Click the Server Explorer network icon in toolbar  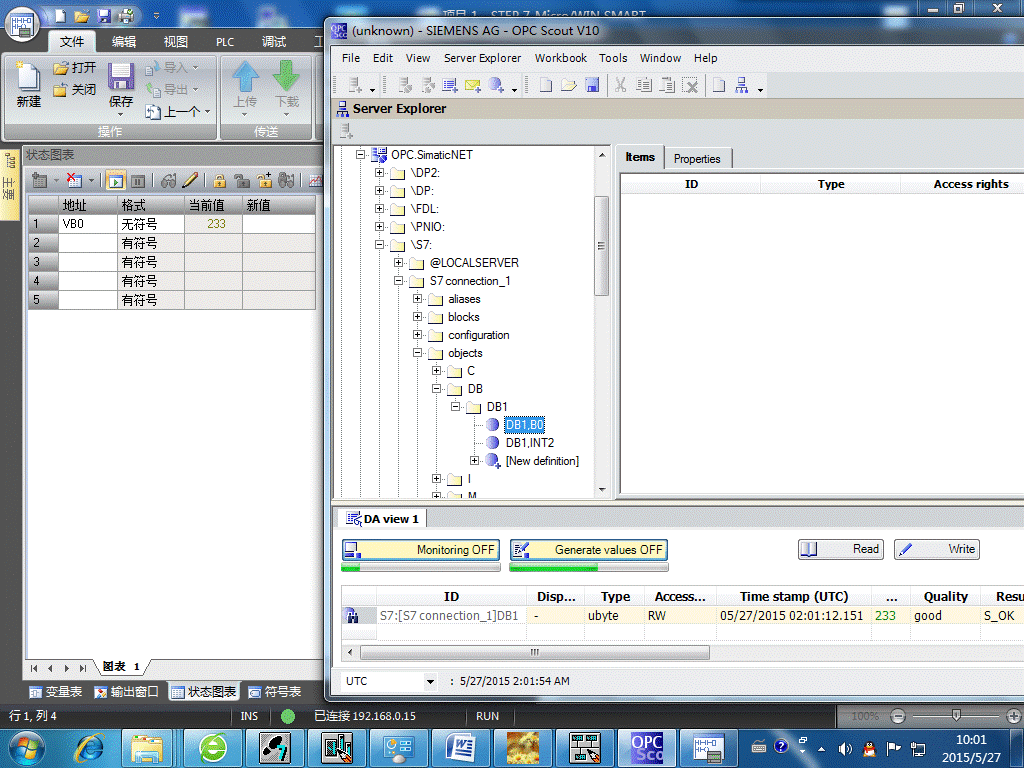coord(741,85)
